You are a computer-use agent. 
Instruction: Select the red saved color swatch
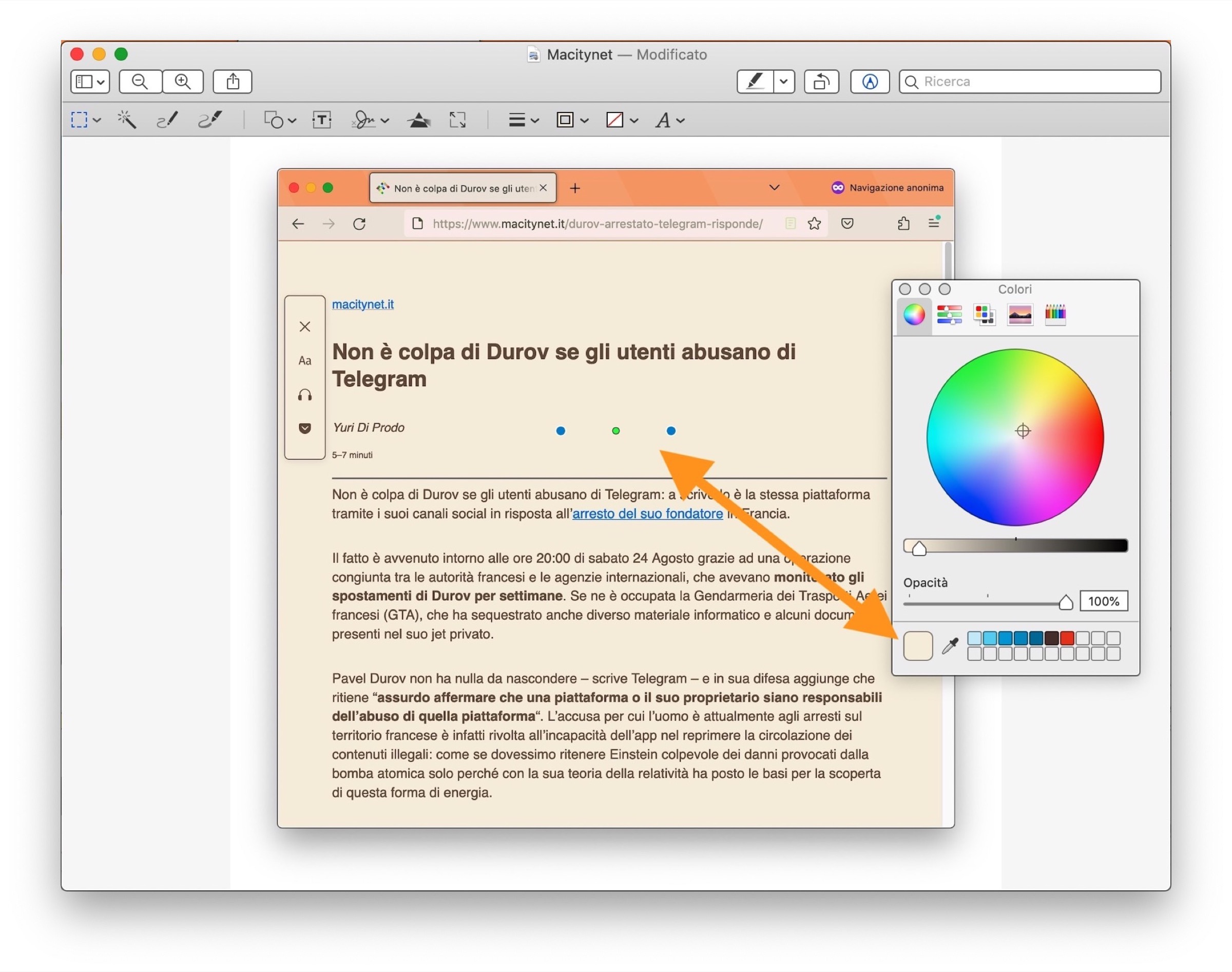(x=1067, y=638)
